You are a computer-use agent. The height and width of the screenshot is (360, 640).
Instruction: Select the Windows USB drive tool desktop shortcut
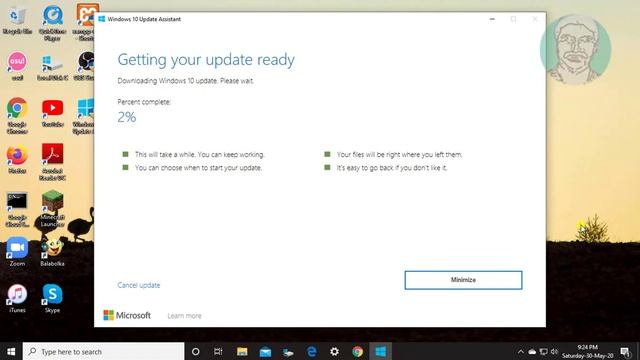[x=52, y=67]
